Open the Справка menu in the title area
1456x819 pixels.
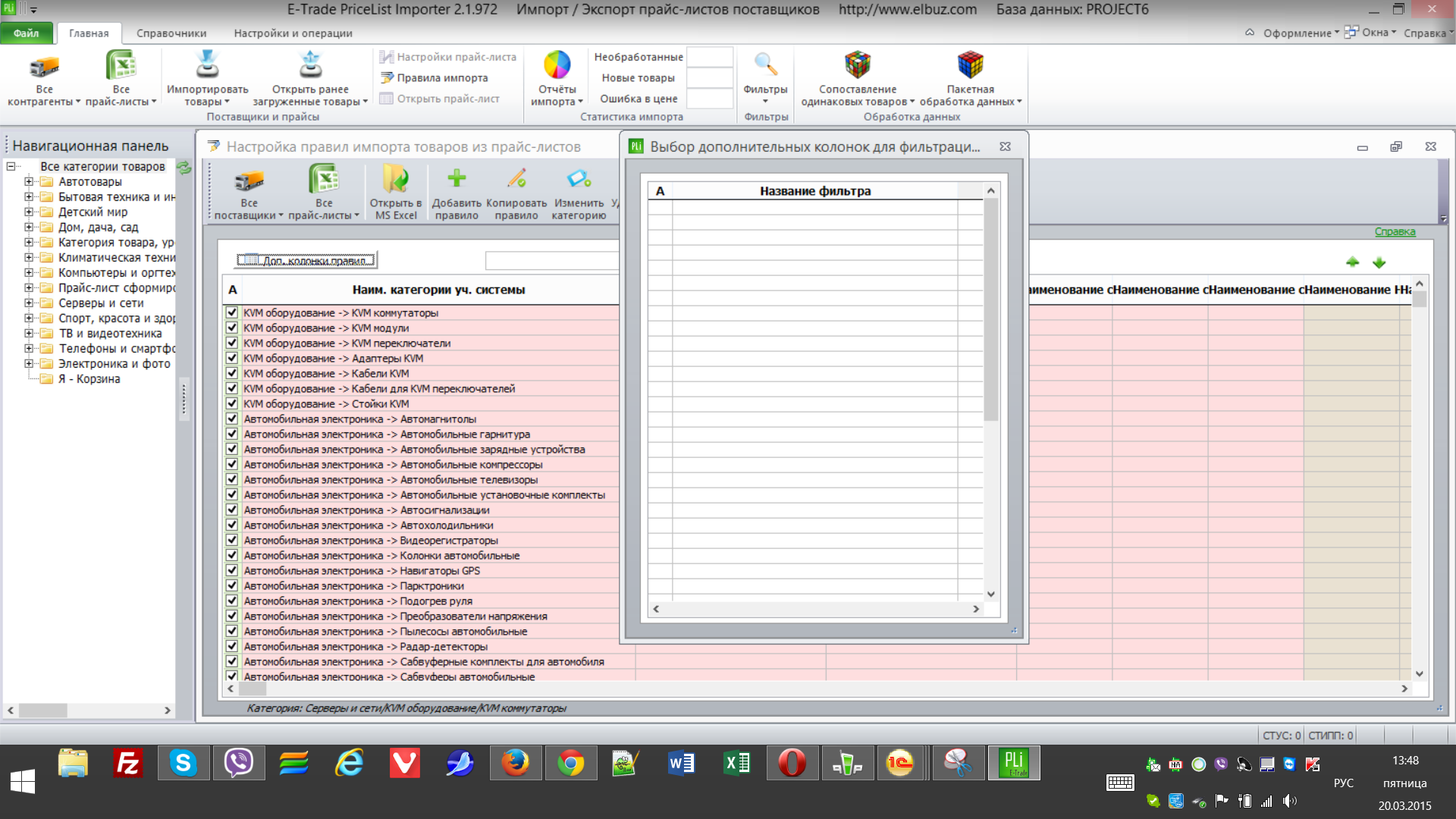[1428, 33]
